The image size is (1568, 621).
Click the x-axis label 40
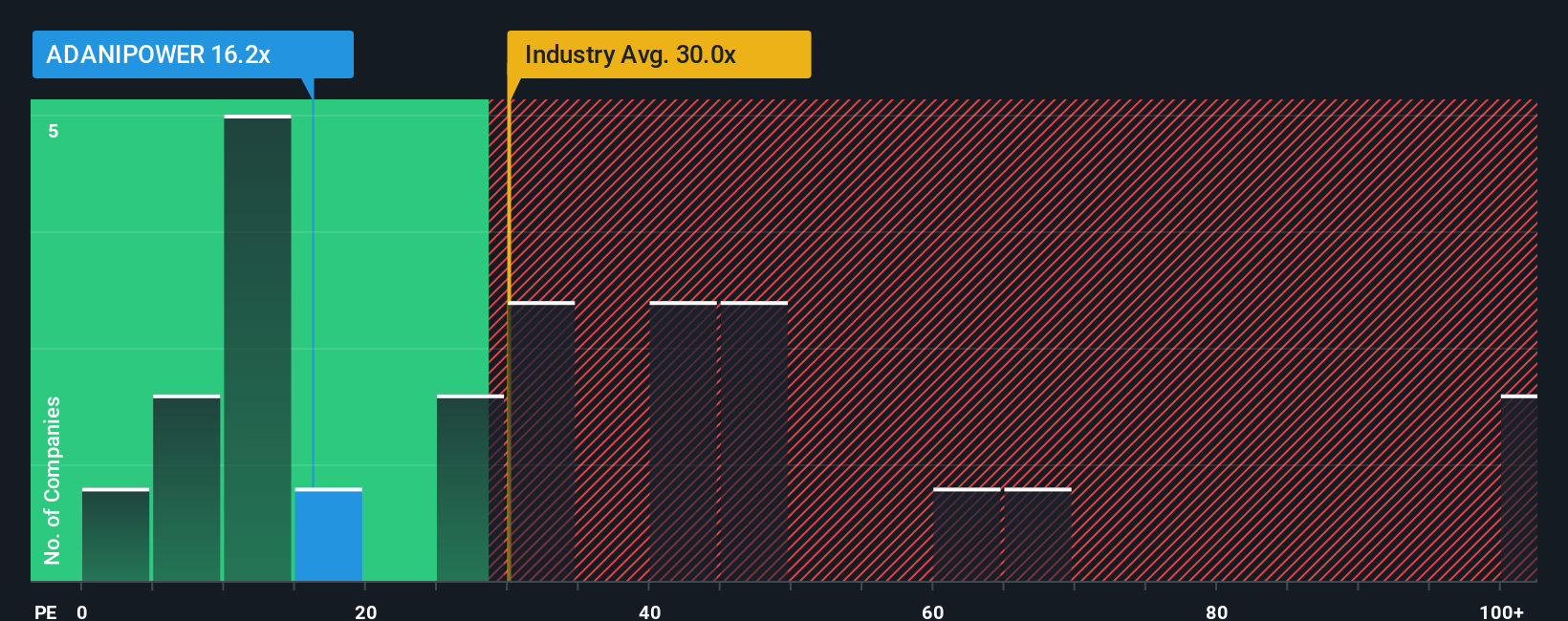coord(650,611)
